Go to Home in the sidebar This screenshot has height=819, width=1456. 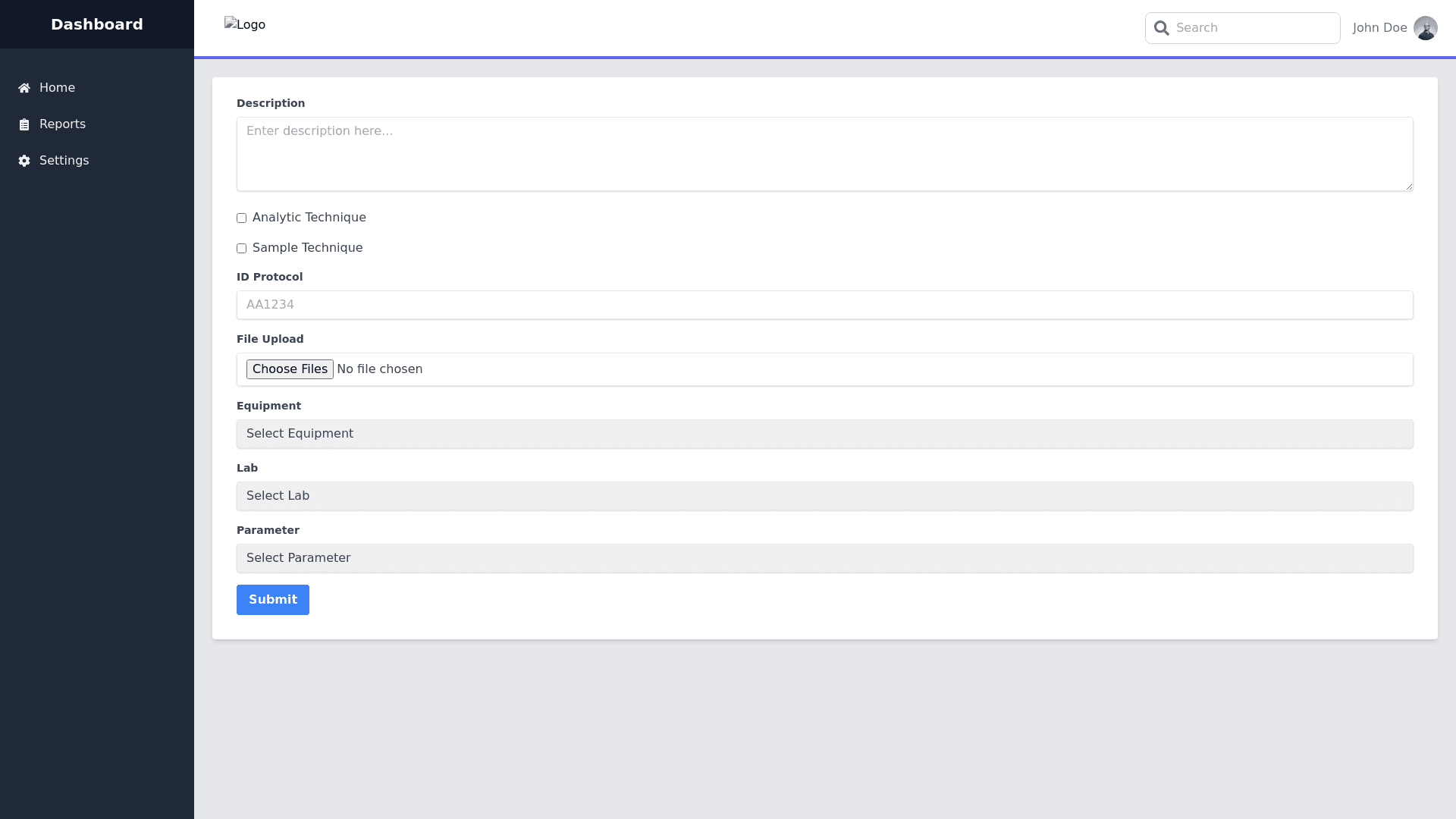click(57, 88)
